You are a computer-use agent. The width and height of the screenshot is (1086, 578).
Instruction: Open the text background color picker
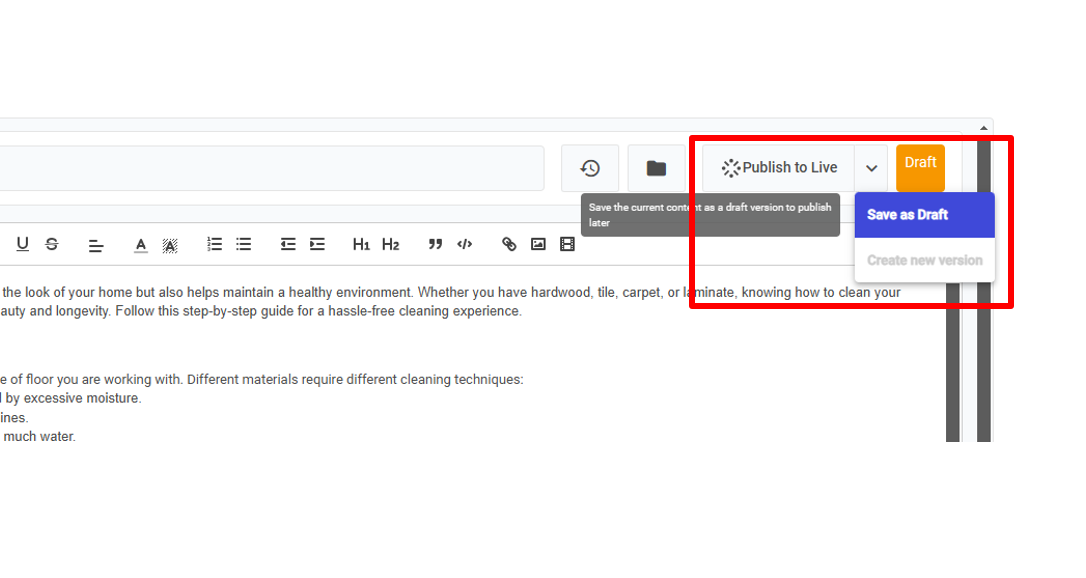pos(170,244)
